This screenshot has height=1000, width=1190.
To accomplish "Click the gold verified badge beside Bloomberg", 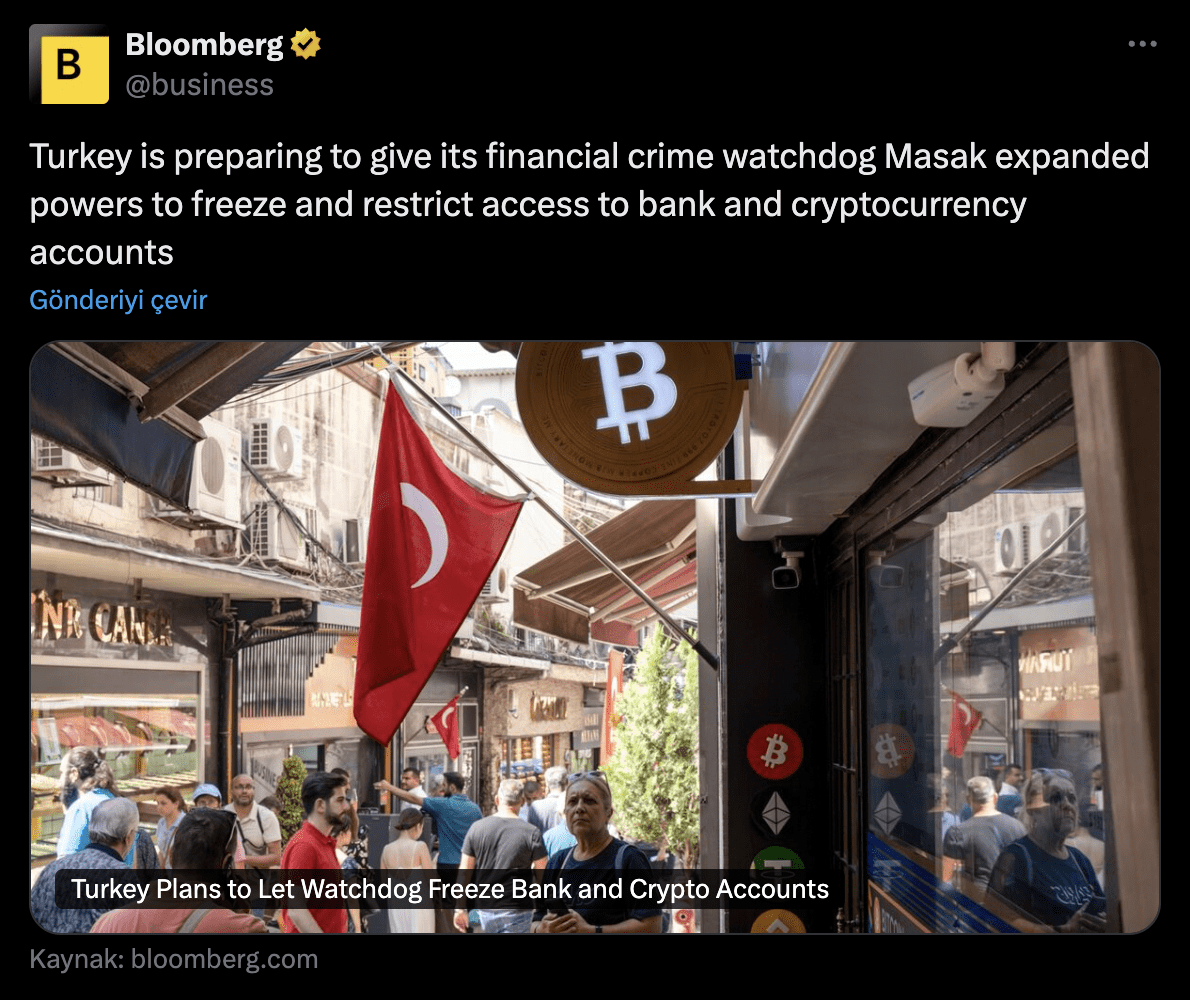I will pos(306,44).
